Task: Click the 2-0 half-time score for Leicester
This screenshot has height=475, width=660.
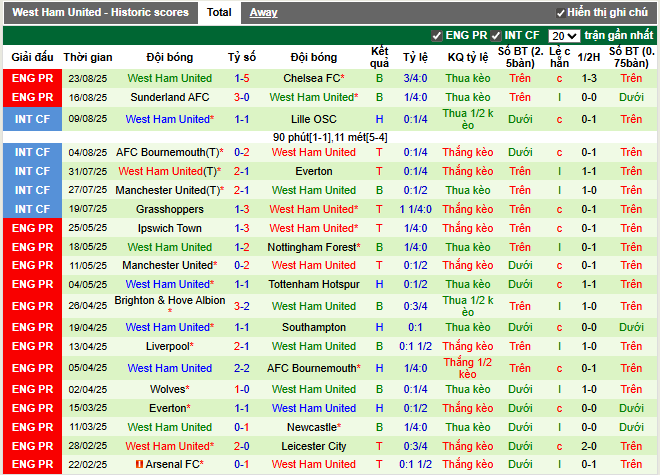Action: pyautogui.click(x=588, y=446)
